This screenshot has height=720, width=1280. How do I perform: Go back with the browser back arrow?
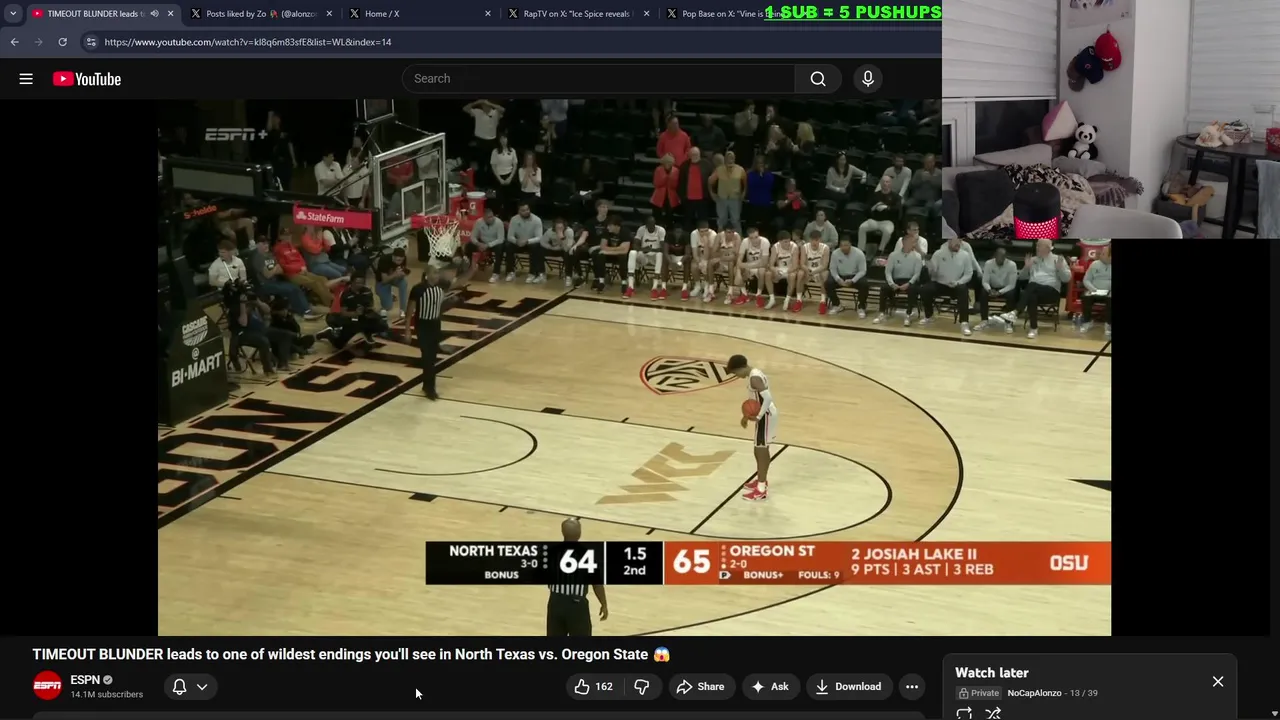(14, 42)
